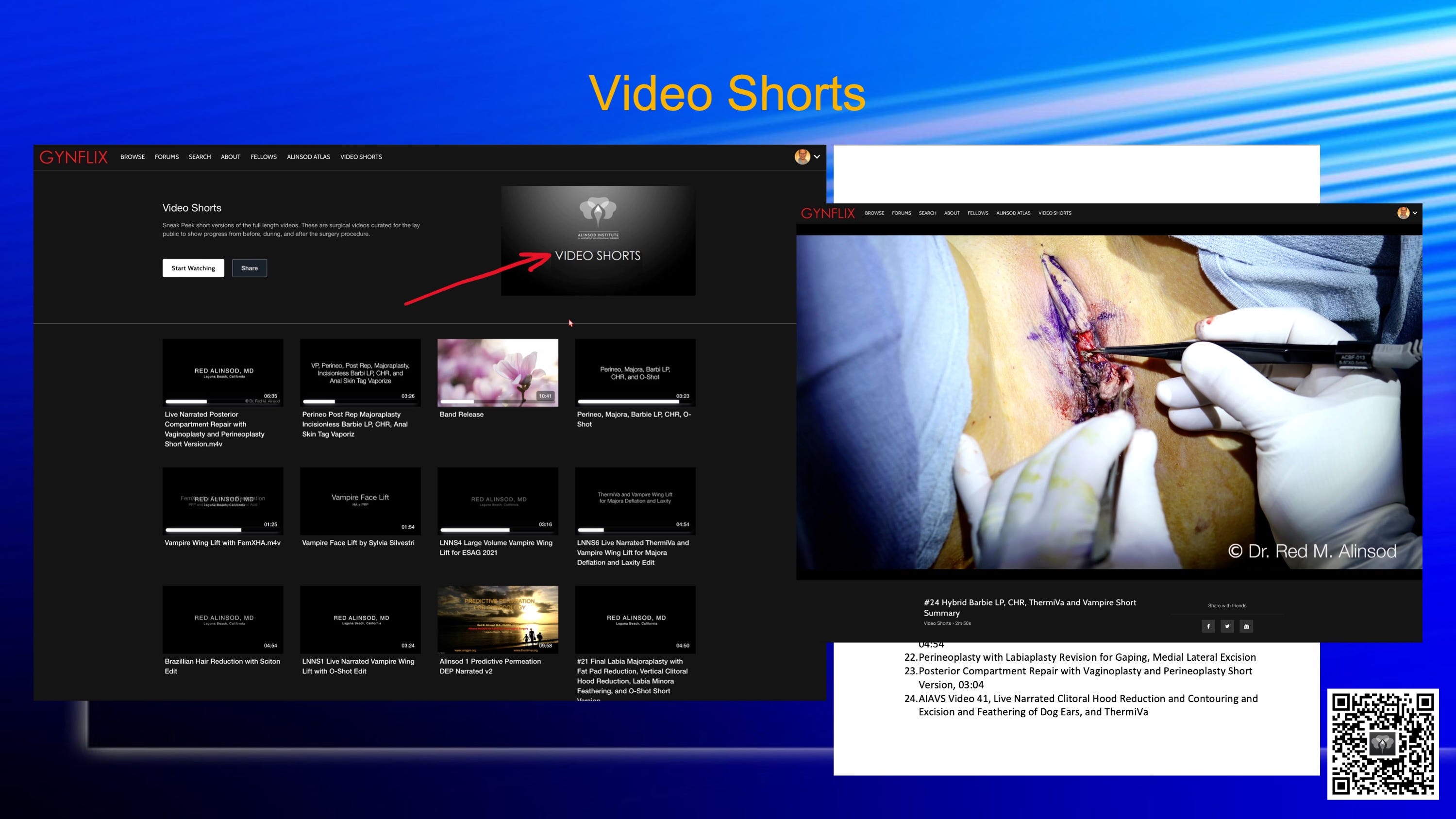Image resolution: width=1456 pixels, height=819 pixels.
Task: Click the Share button beside Start Watching
Action: pyautogui.click(x=249, y=268)
